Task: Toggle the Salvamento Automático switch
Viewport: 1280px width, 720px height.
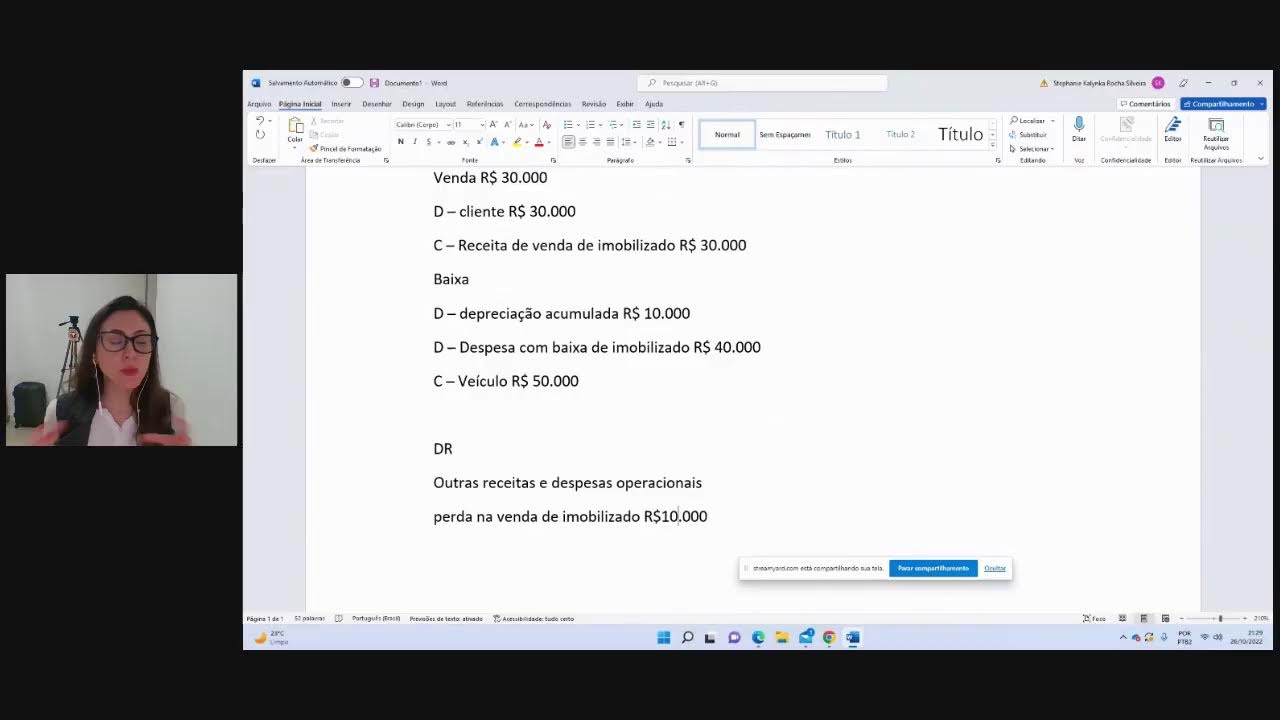Action: 351,83
